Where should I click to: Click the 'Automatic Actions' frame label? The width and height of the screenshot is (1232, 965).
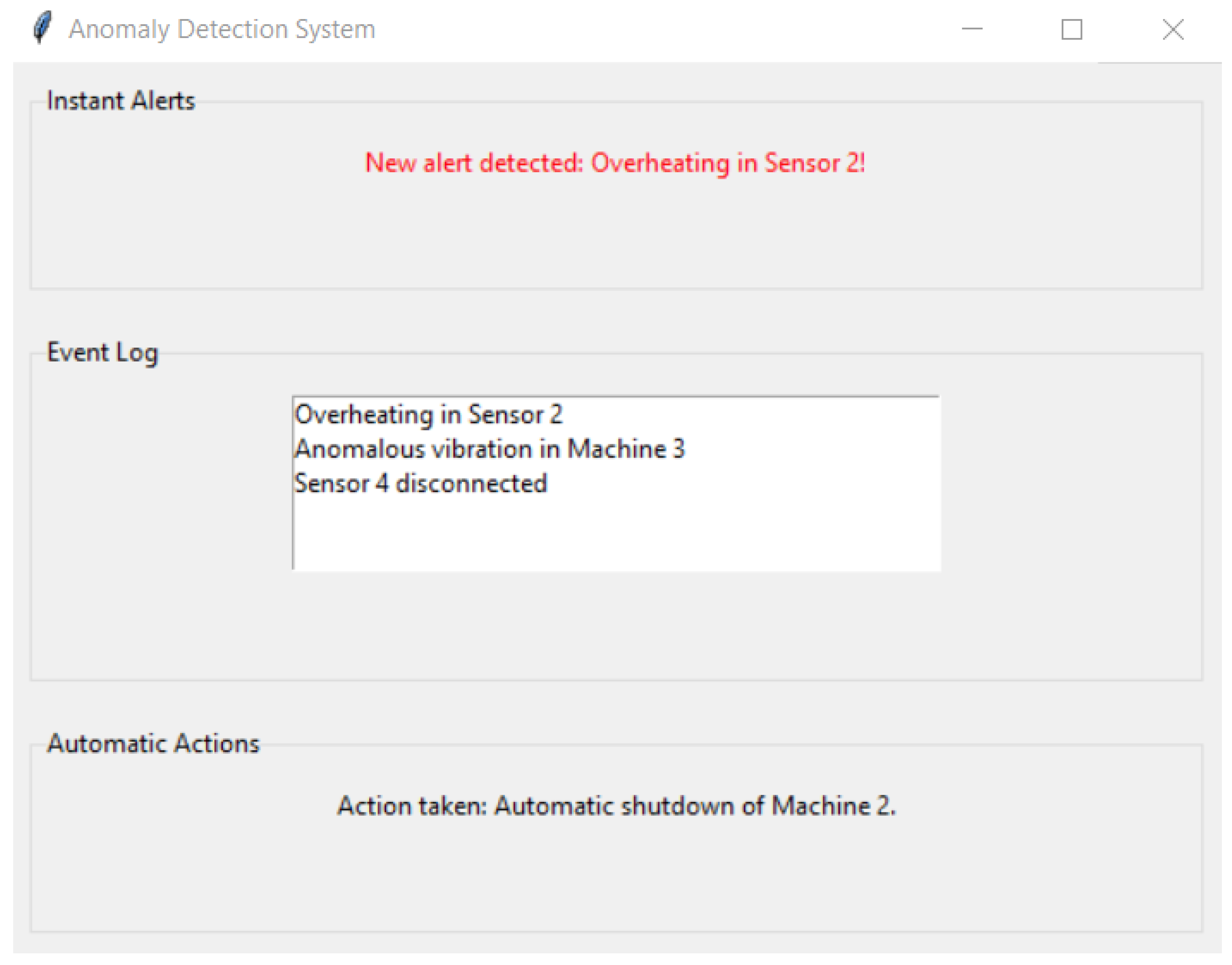(153, 744)
